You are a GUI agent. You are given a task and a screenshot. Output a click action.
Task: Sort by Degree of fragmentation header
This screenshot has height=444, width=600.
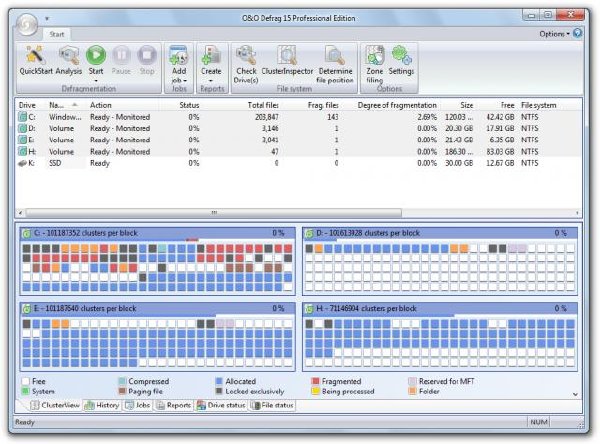pyautogui.click(x=397, y=105)
